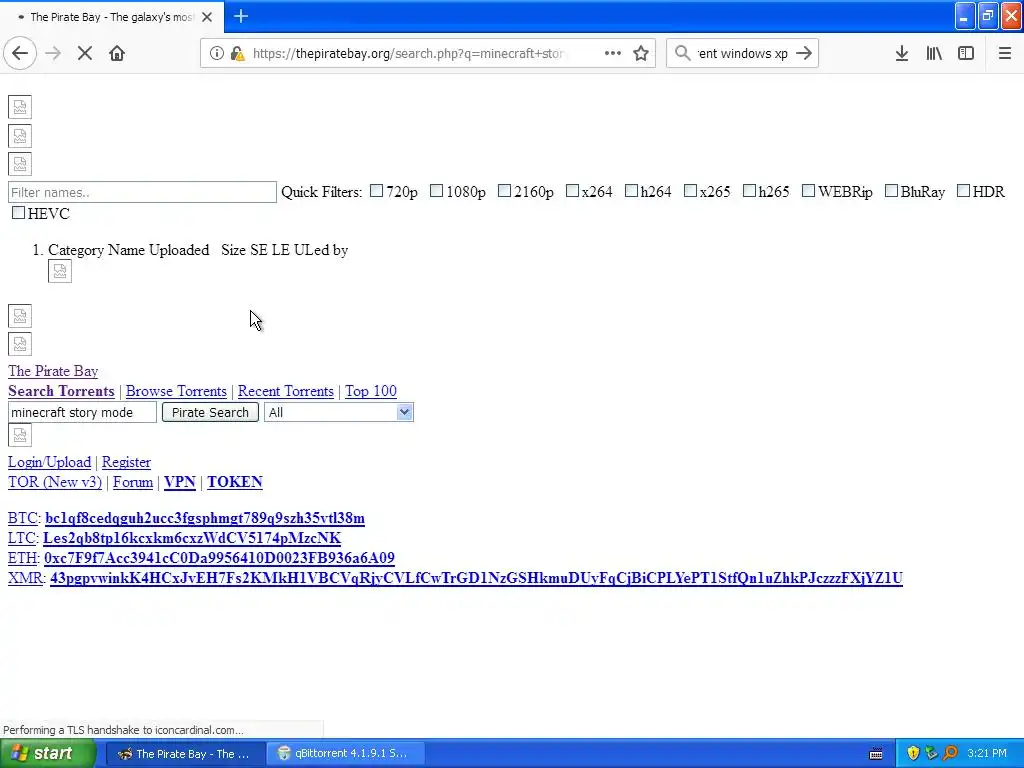1024x768 pixels.
Task: Toggle the BluRay filter
Action: click(x=891, y=191)
